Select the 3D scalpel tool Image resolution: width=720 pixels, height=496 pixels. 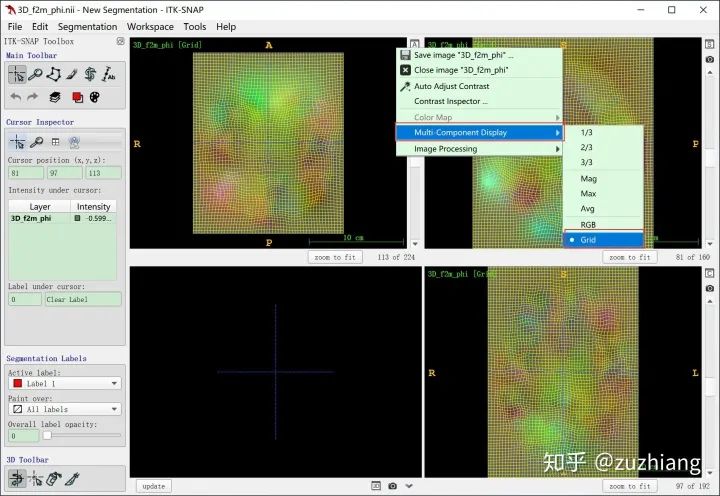click(72, 479)
